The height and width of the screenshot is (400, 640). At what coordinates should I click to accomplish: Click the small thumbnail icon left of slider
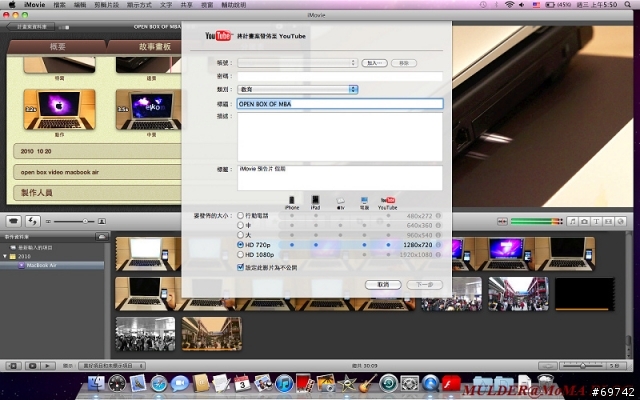tap(48, 221)
